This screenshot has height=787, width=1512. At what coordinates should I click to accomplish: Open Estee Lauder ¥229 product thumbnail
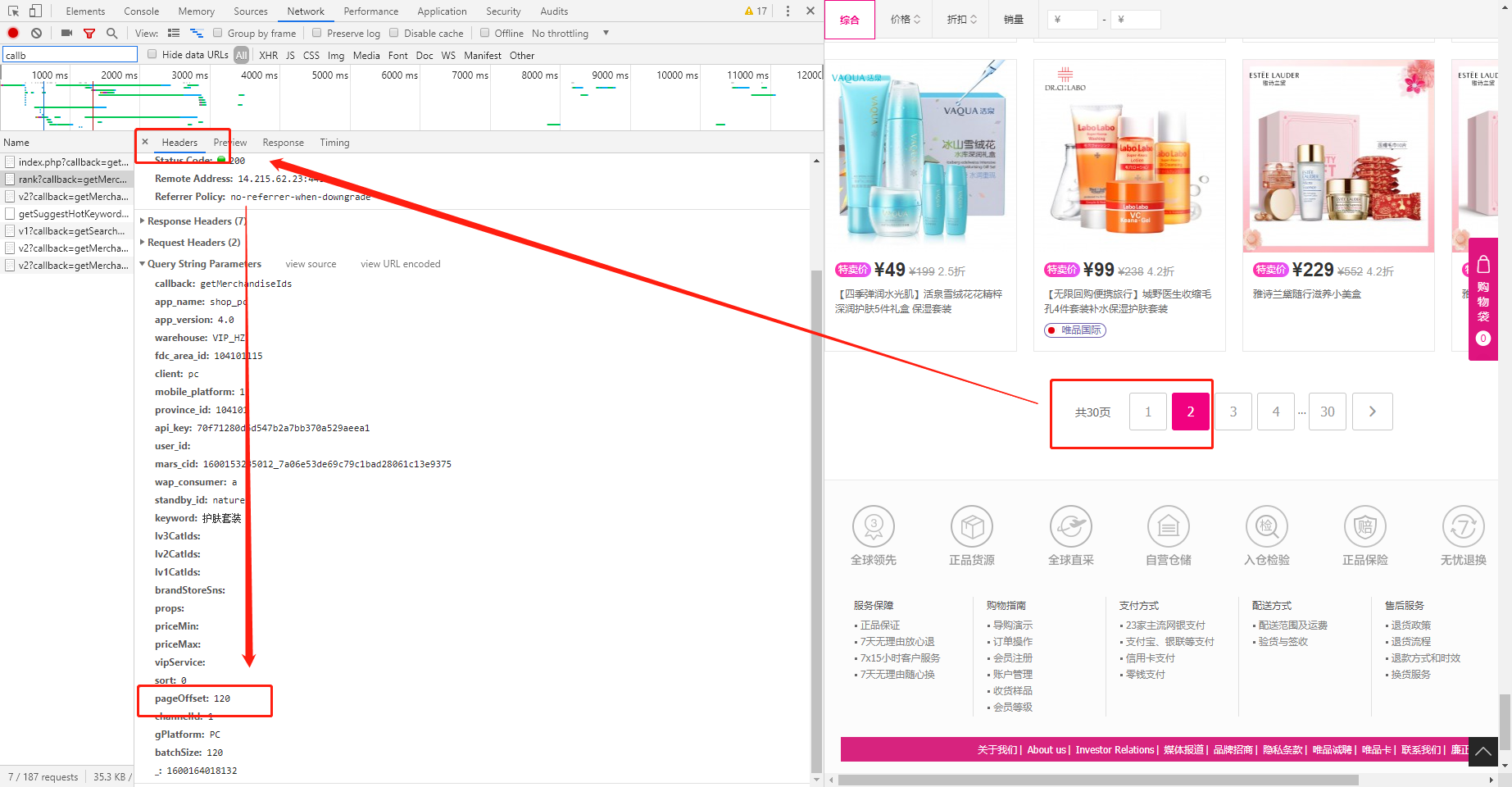pos(1339,156)
